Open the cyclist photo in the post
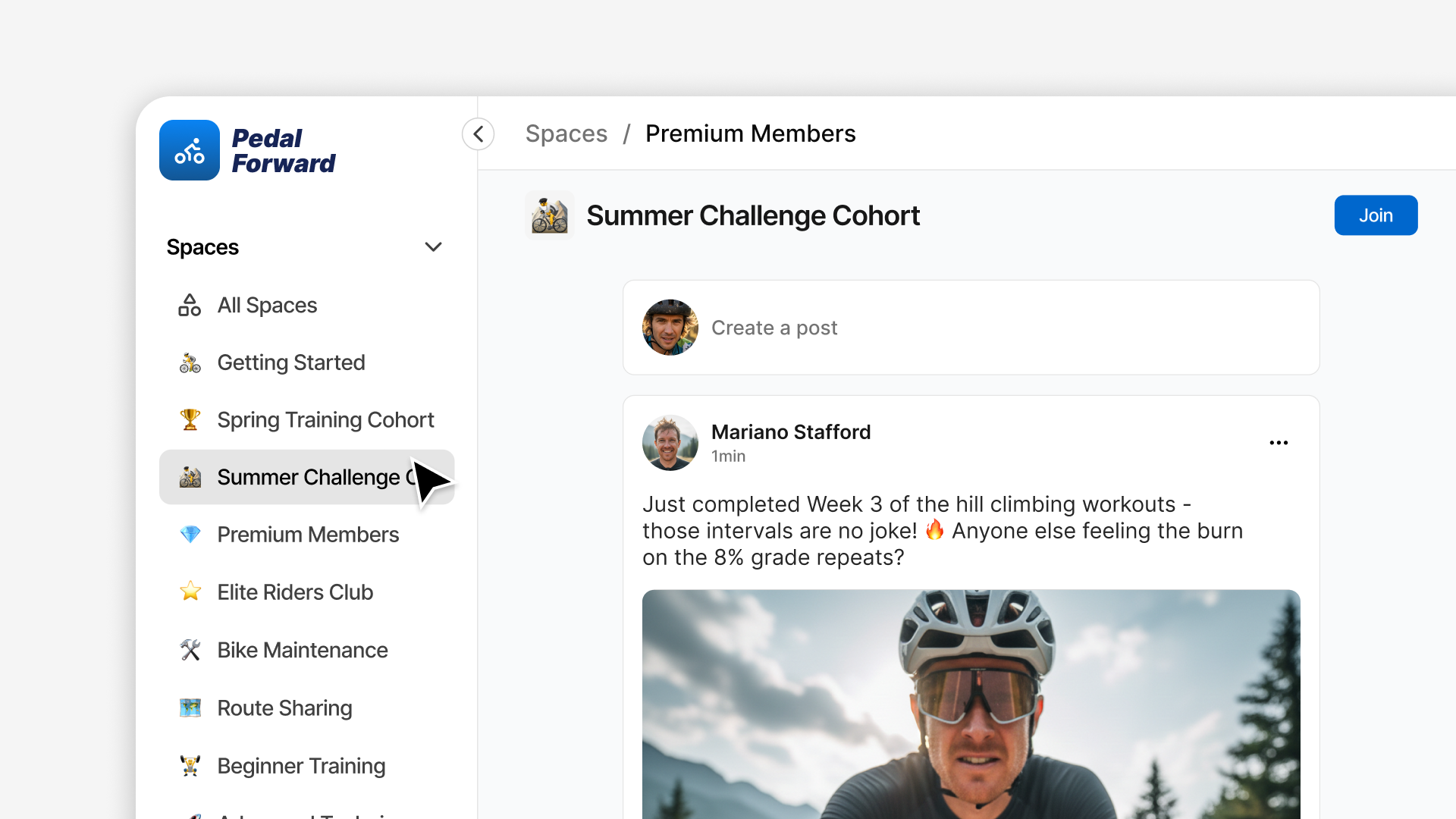 [x=971, y=704]
